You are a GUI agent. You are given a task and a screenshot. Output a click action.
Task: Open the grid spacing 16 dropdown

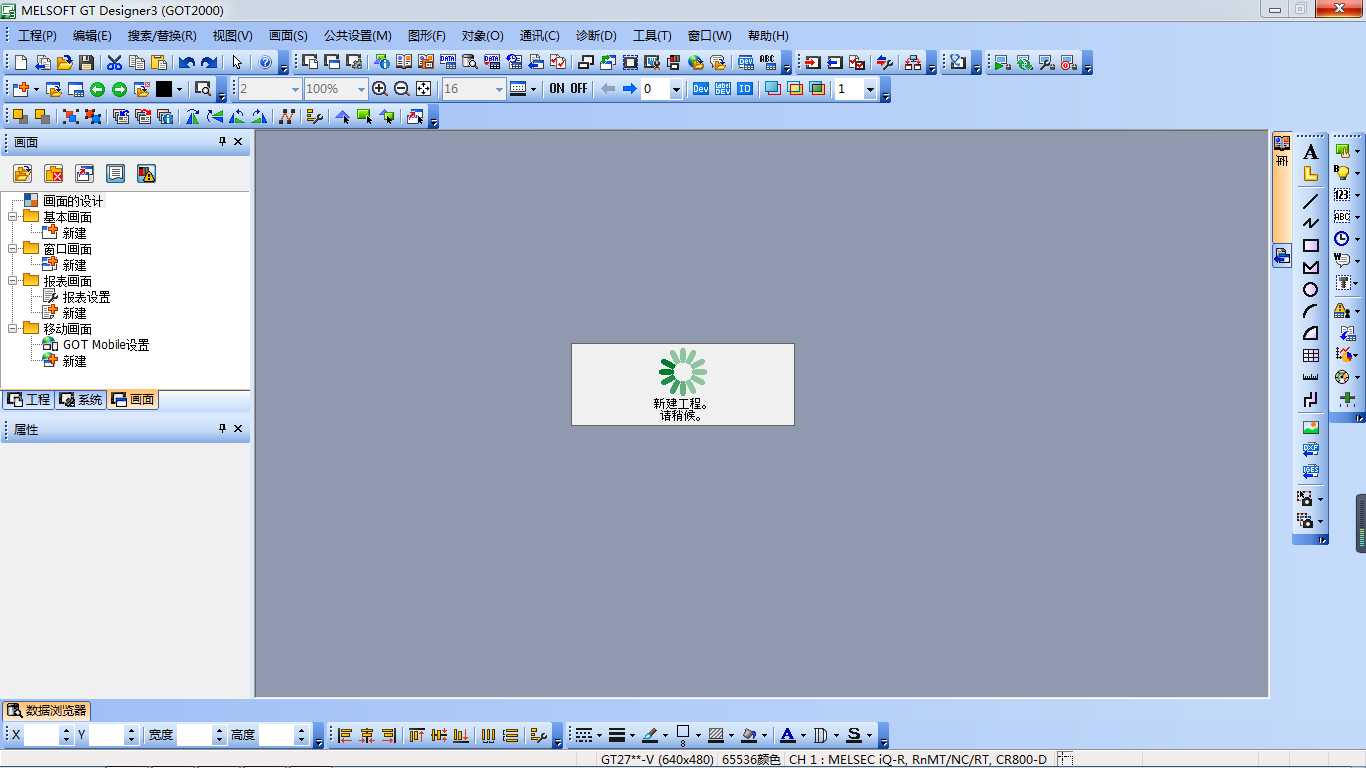pyautogui.click(x=500, y=89)
